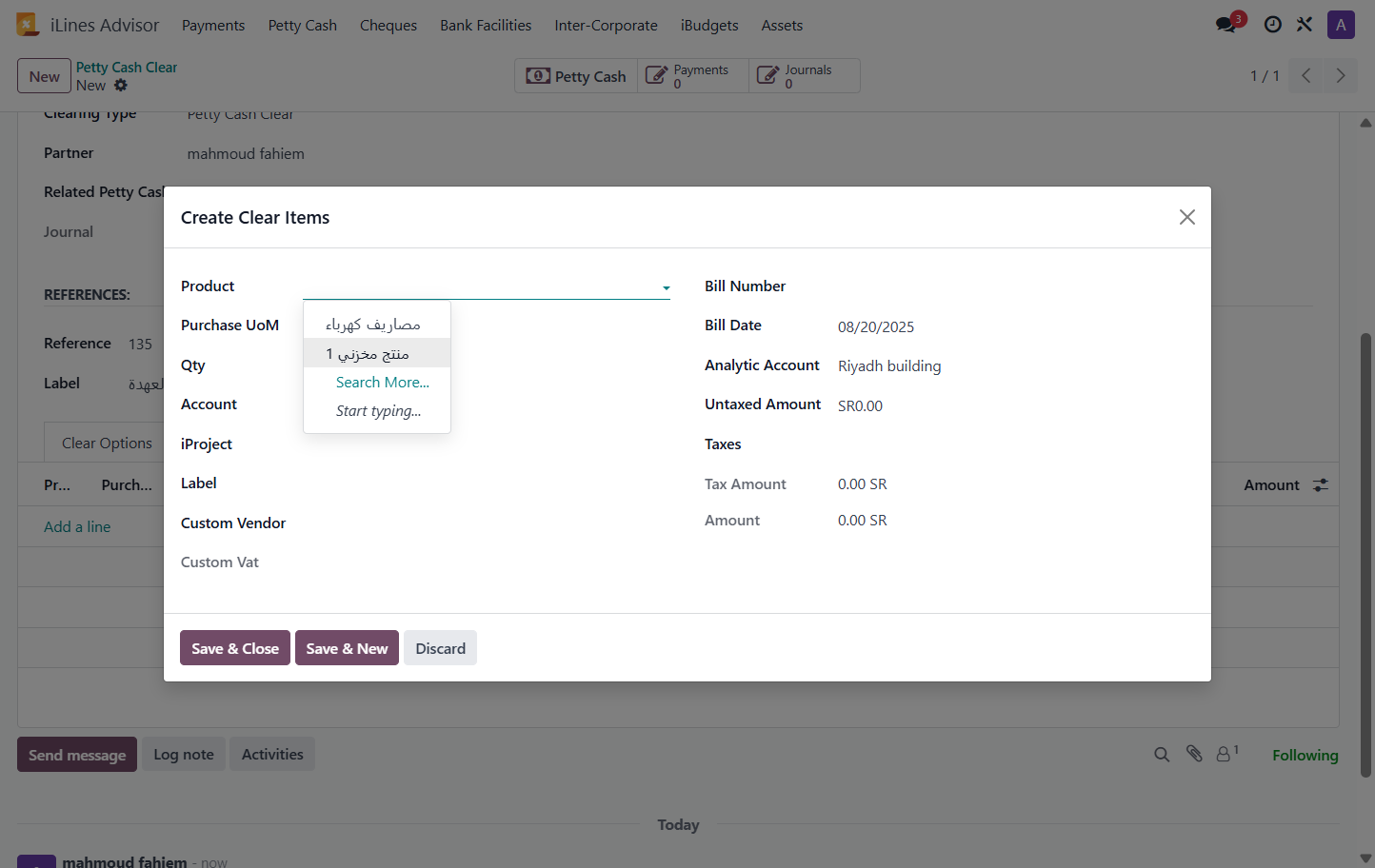
Task: Click the Log note button
Action: pyautogui.click(x=184, y=755)
